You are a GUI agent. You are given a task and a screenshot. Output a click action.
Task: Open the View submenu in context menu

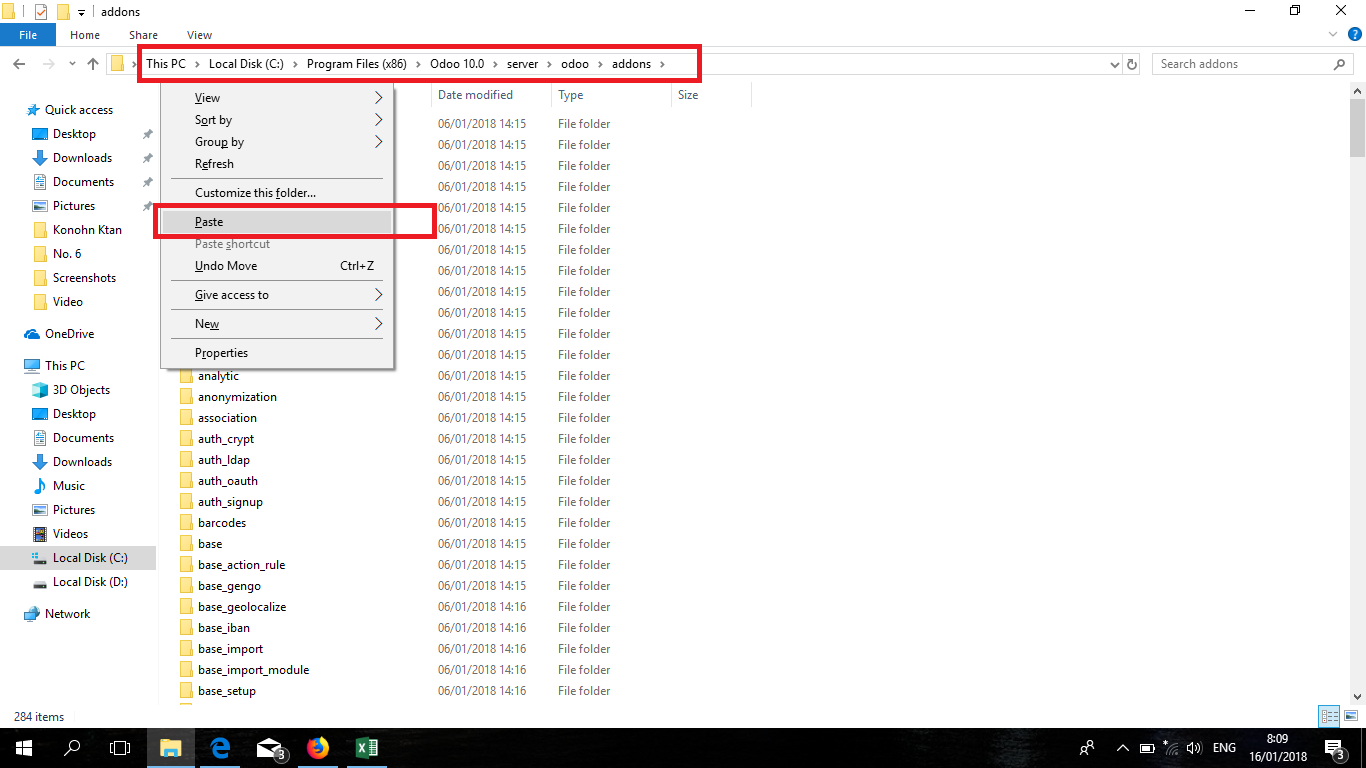(x=277, y=98)
